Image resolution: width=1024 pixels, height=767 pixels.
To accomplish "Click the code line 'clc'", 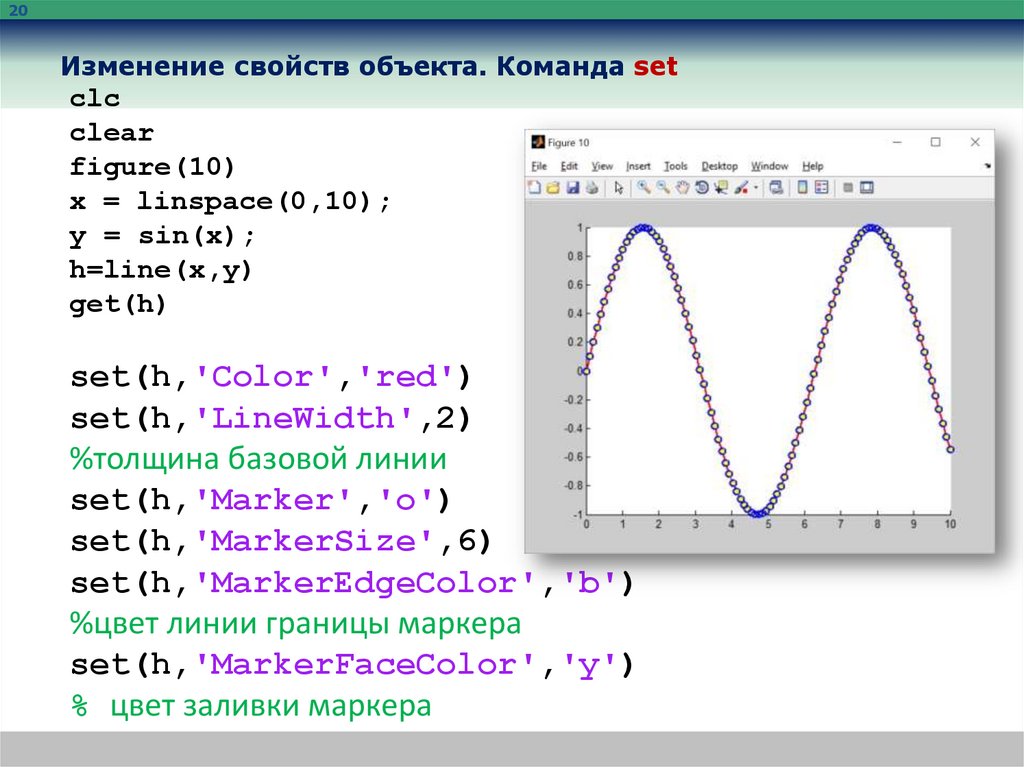I will pyautogui.click(x=95, y=99).
